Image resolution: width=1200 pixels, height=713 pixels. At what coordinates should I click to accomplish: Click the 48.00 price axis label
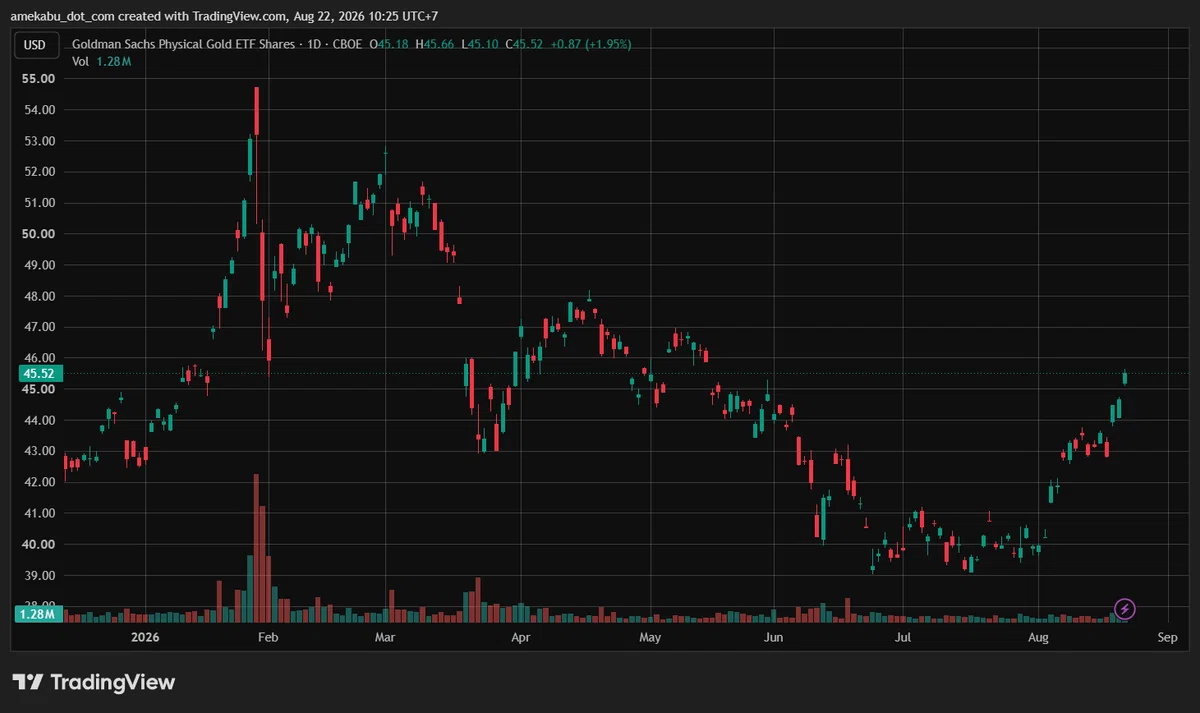point(39,296)
